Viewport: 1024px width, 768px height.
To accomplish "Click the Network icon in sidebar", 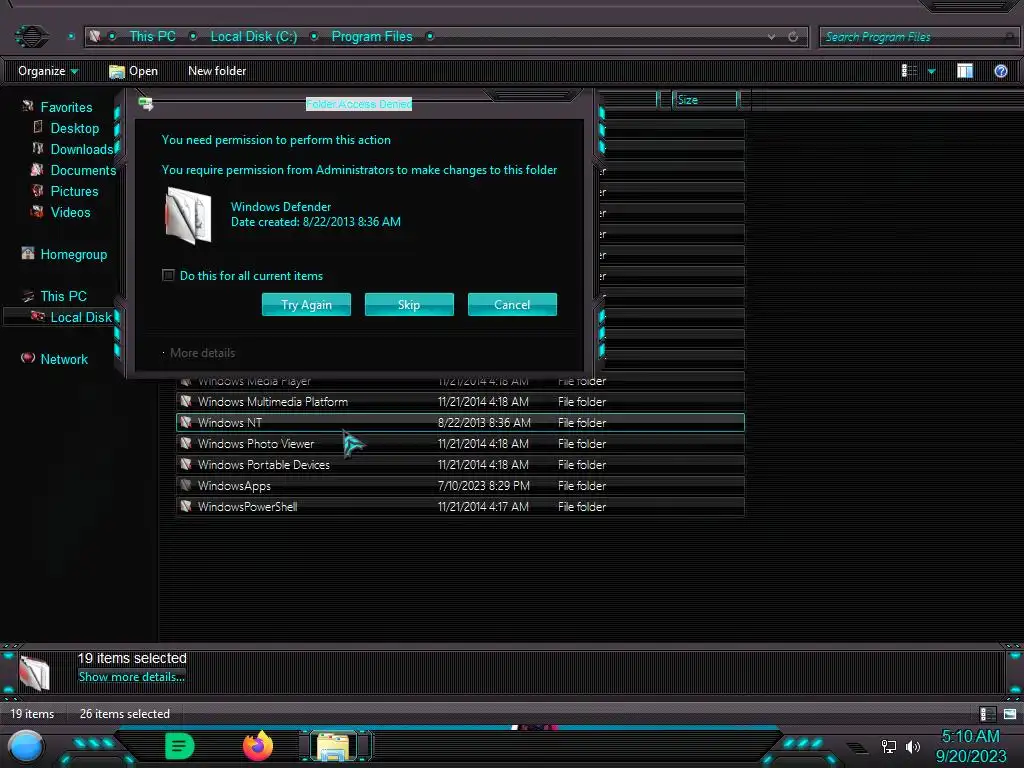I will [27, 358].
